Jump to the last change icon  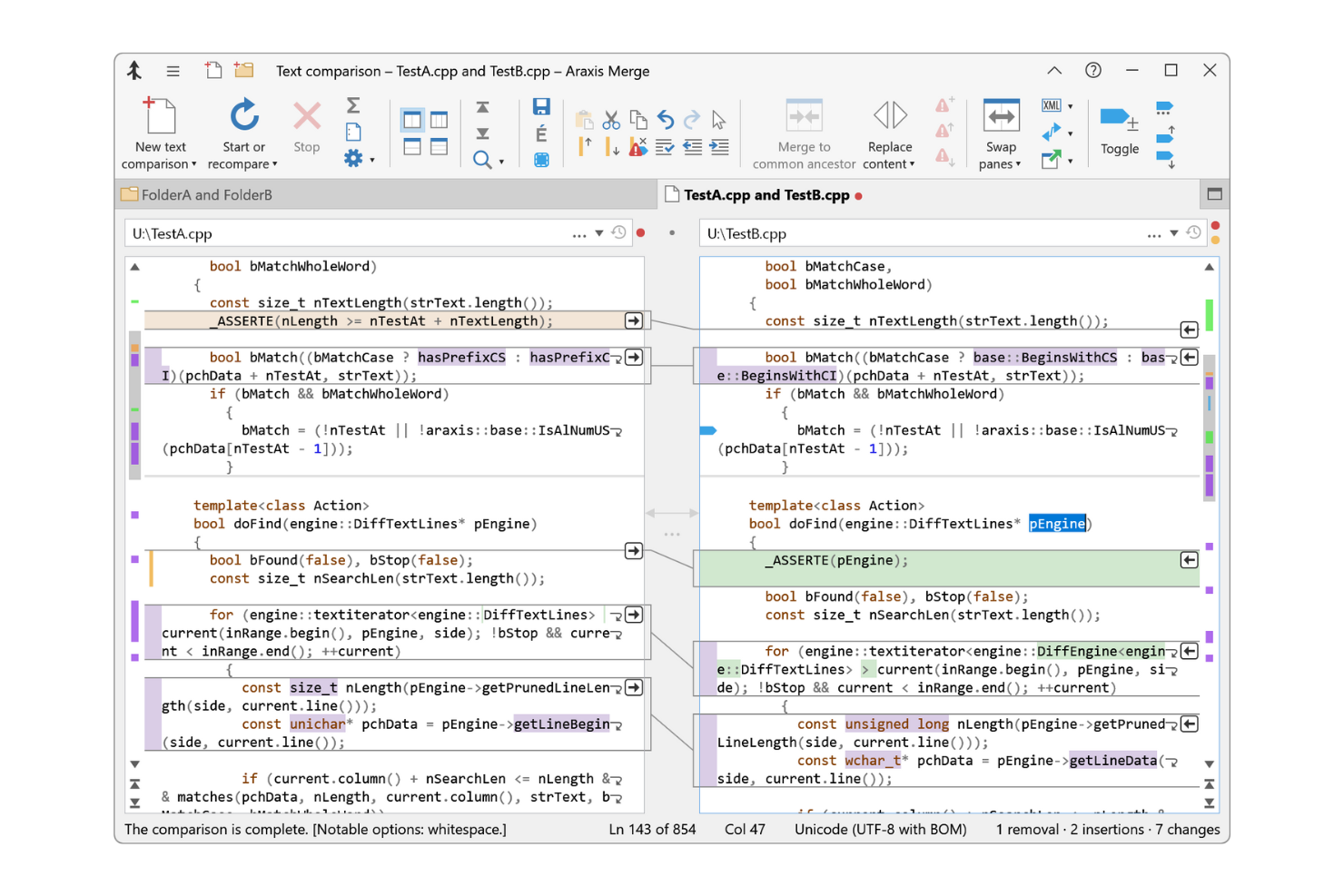pyautogui.click(x=483, y=133)
